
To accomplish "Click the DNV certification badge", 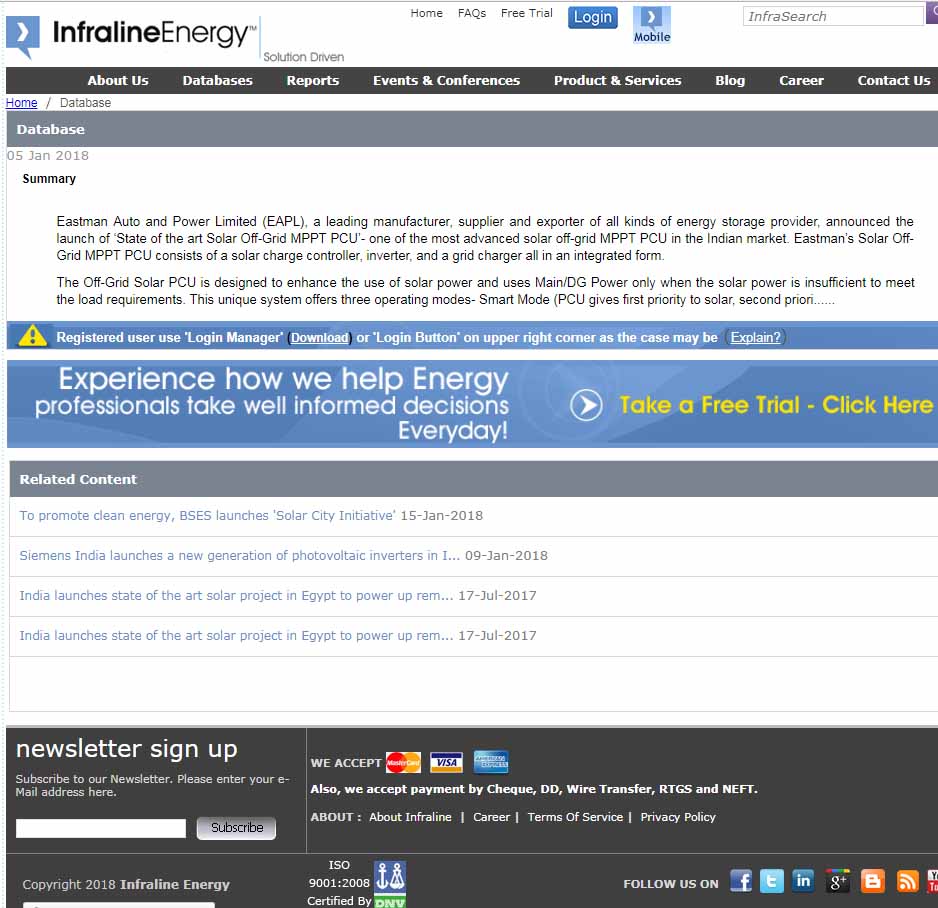I will point(390,884).
